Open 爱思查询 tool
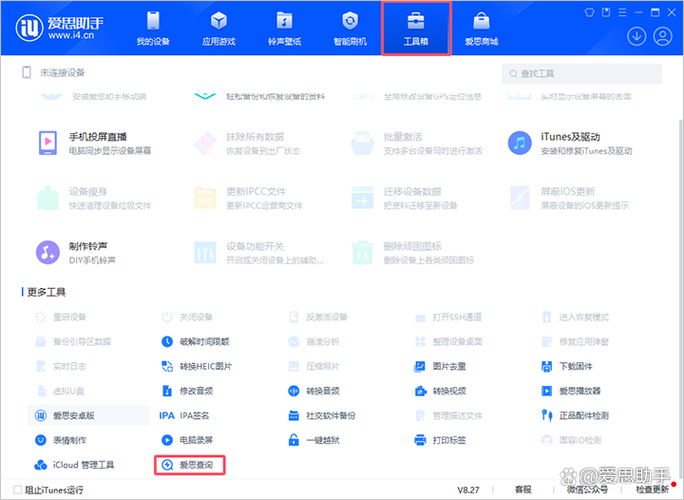 point(190,465)
